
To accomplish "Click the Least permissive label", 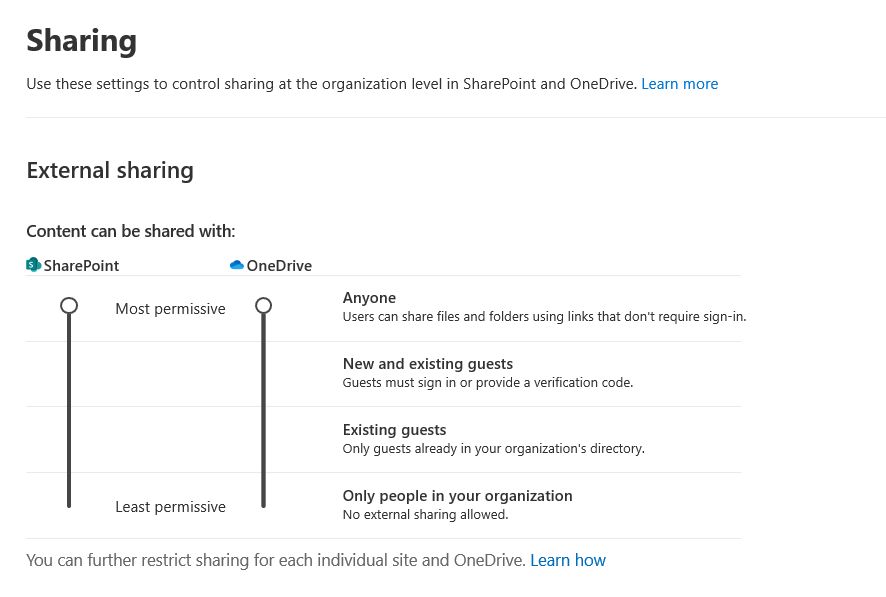I will click(170, 507).
